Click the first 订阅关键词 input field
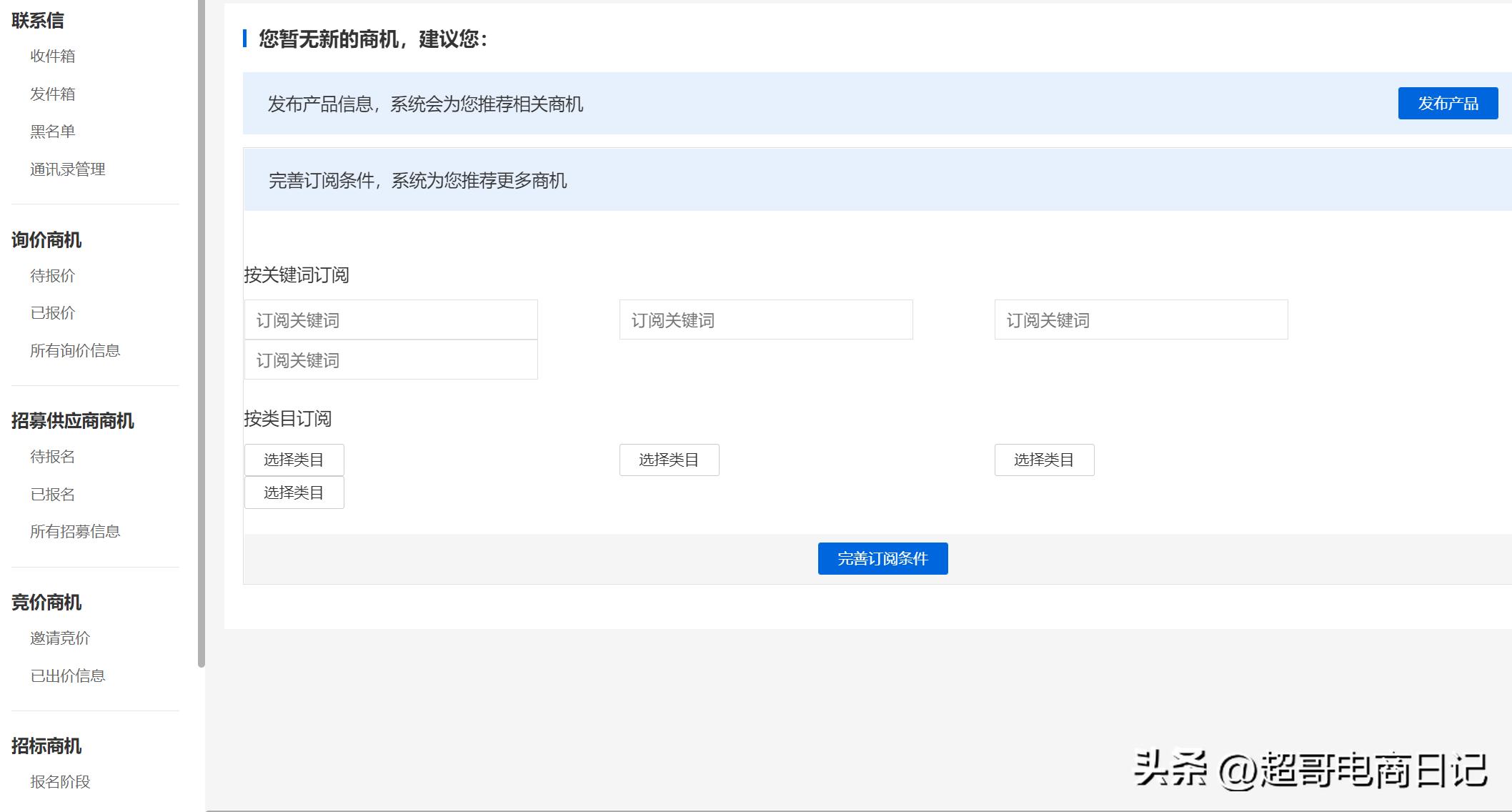This screenshot has height=812, width=1512. click(x=390, y=320)
